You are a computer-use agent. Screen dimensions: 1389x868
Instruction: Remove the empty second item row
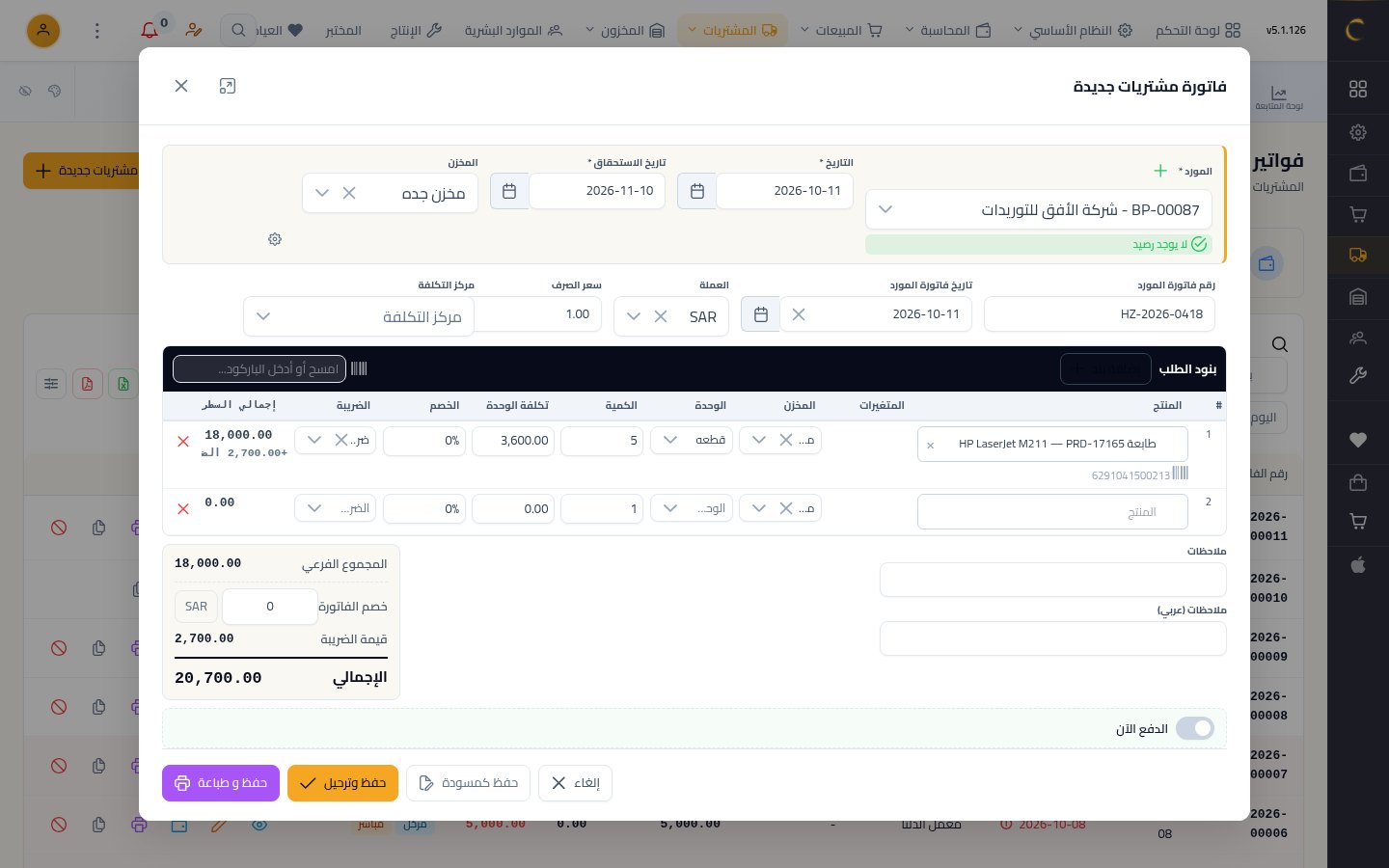pyautogui.click(x=183, y=509)
